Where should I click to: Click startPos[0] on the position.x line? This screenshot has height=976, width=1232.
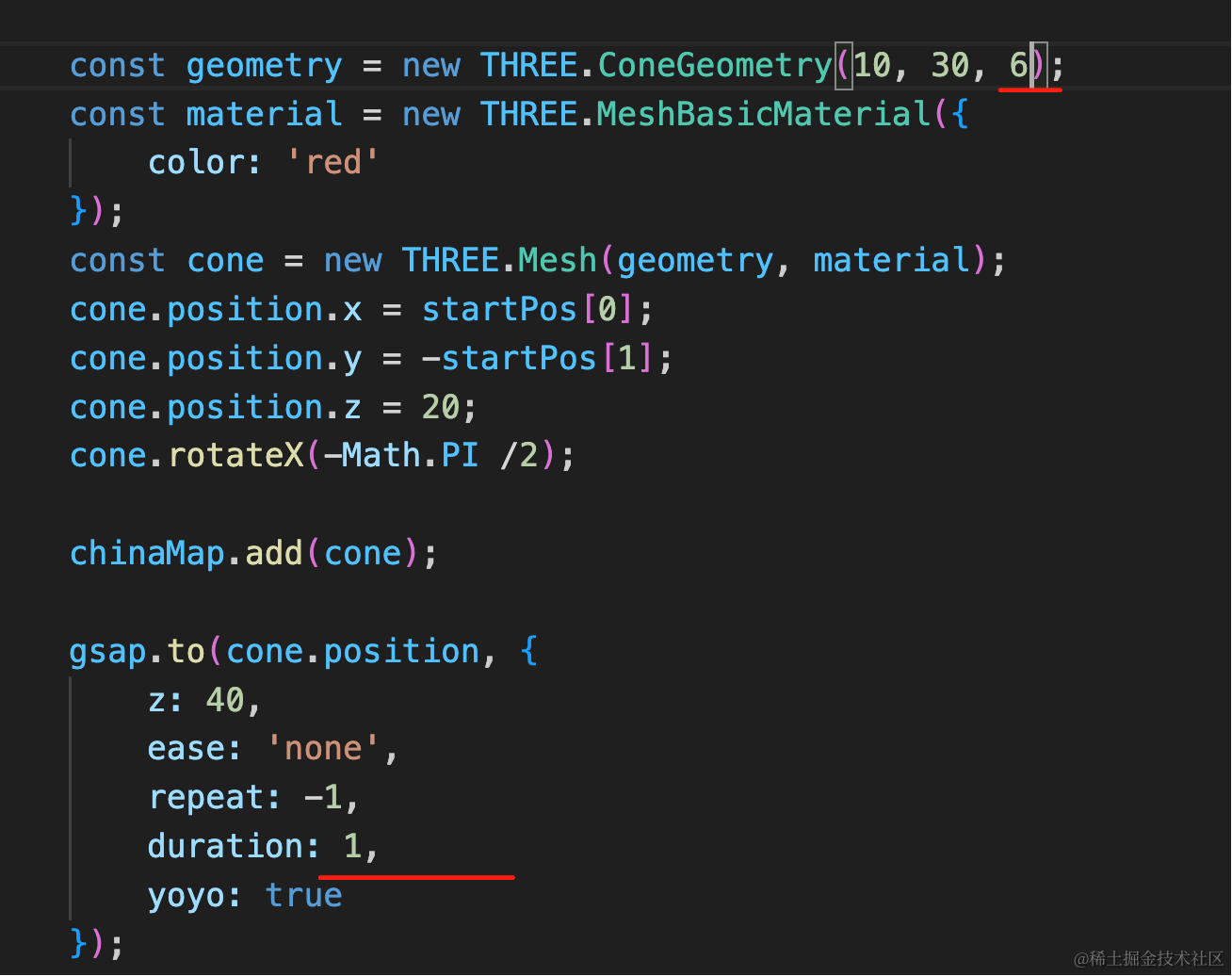pyautogui.click(x=527, y=309)
